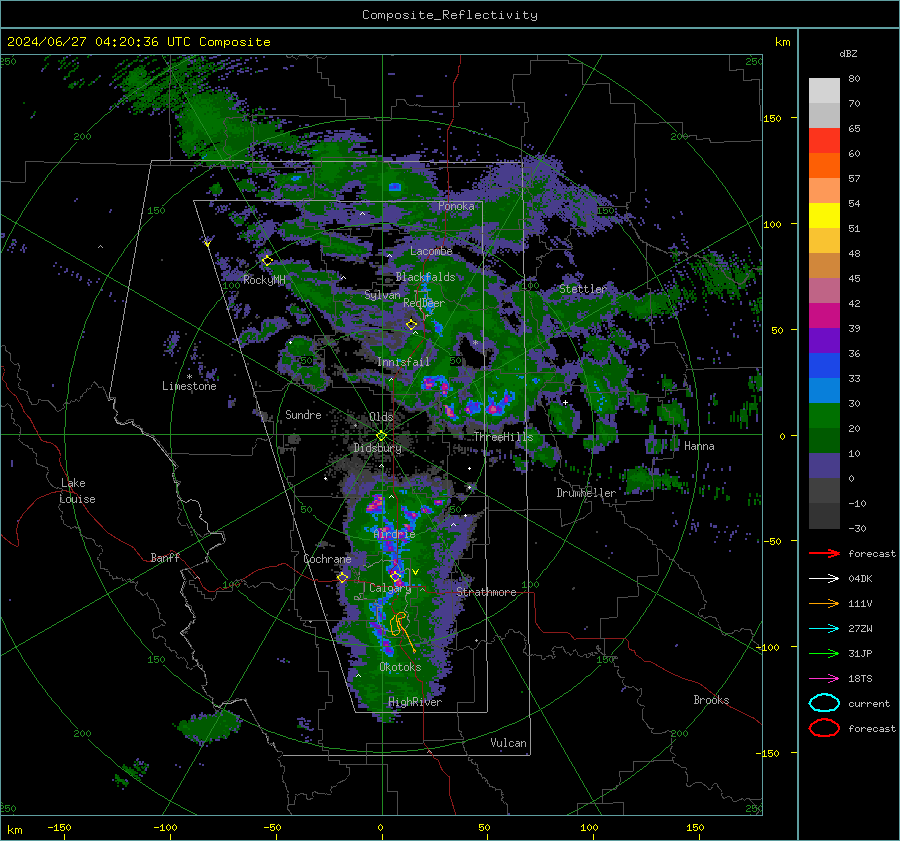The height and width of the screenshot is (841, 900).
Task: Click the Sundre label
Action: pos(303,414)
